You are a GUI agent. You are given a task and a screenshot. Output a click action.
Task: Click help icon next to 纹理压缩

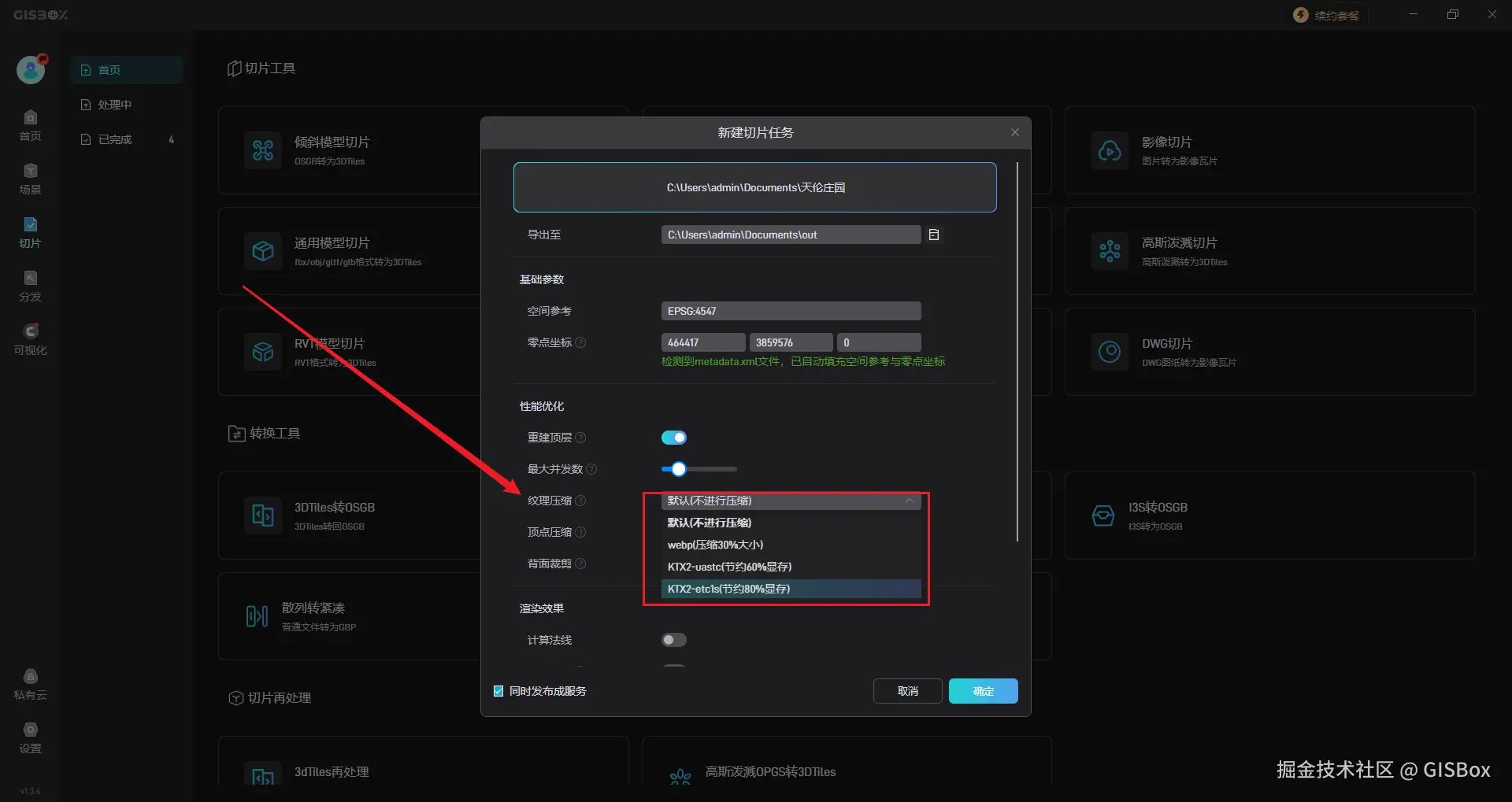coord(580,501)
